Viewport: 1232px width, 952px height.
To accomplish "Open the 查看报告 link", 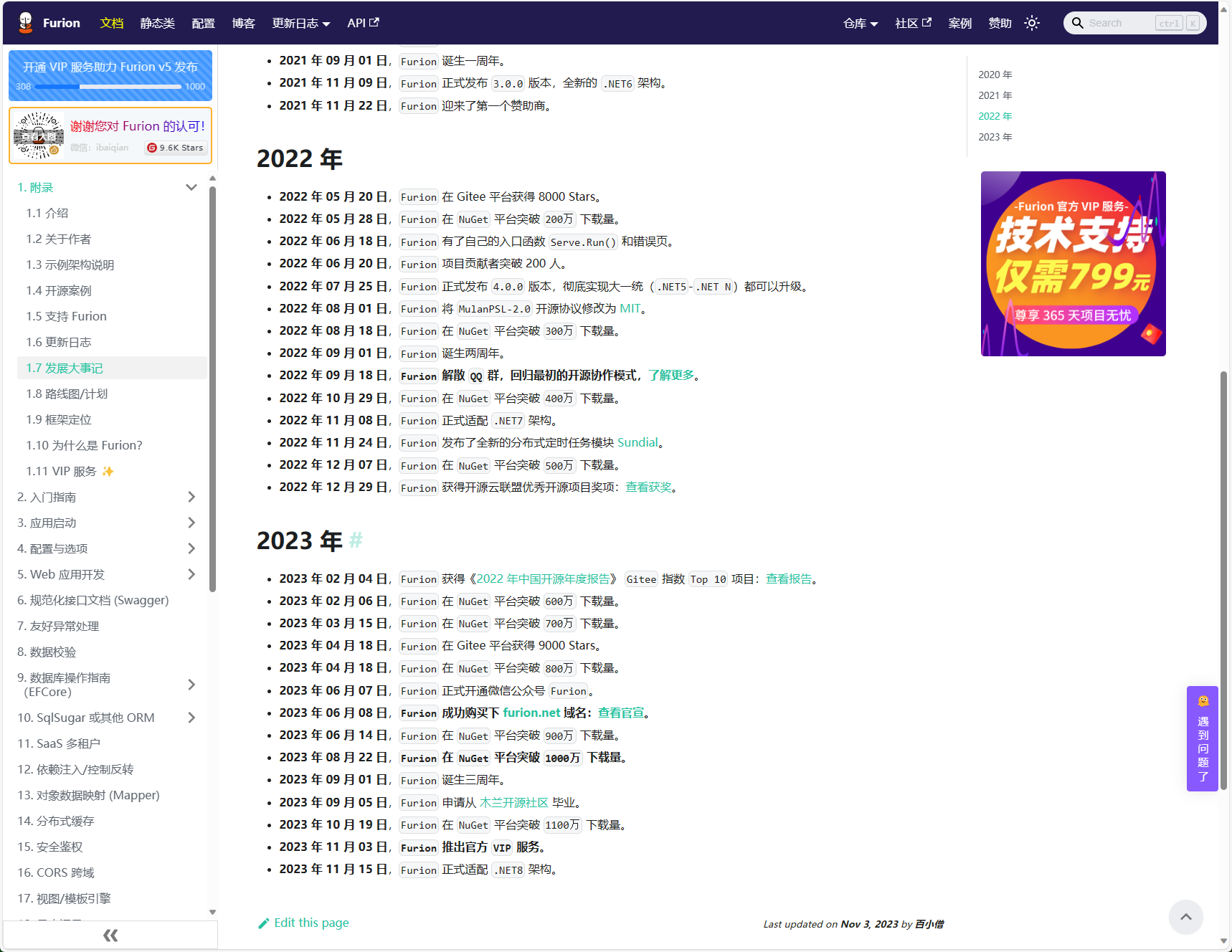I will [x=789, y=579].
